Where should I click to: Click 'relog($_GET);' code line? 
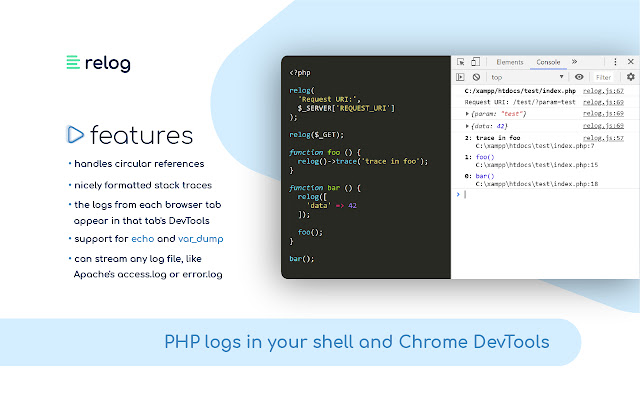[316, 135]
